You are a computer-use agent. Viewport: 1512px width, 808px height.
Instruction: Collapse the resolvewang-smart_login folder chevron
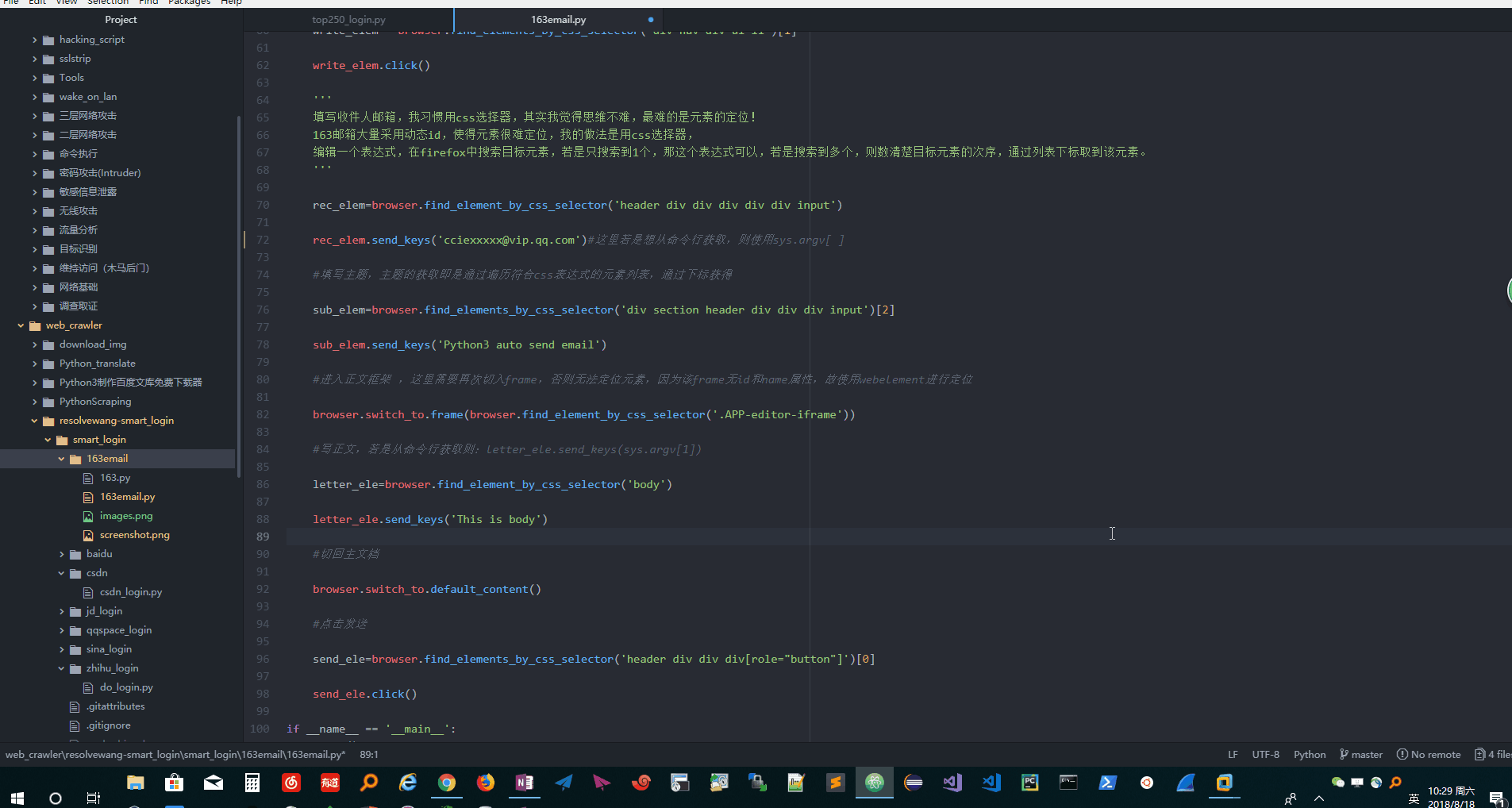(35, 421)
